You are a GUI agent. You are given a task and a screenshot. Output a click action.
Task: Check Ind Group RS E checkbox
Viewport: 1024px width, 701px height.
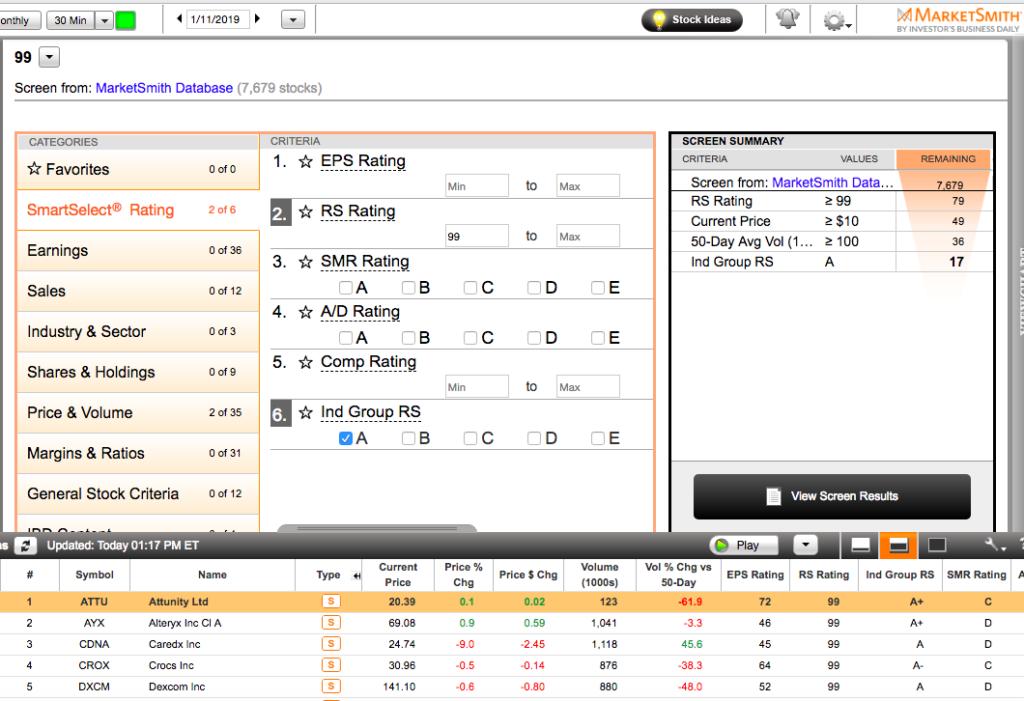point(598,438)
